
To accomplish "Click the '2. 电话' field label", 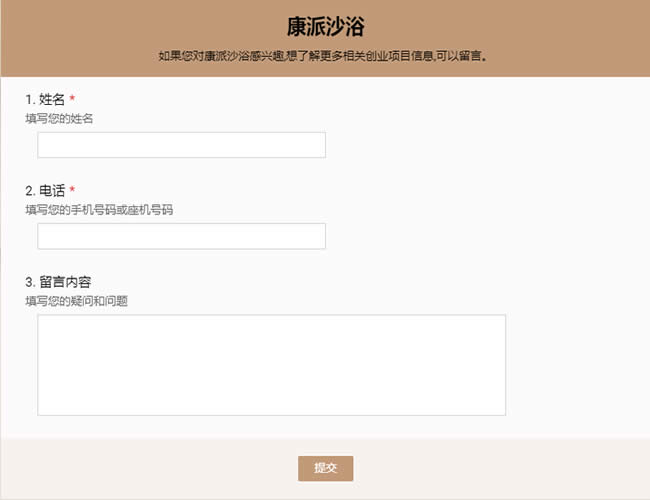I will [45, 191].
